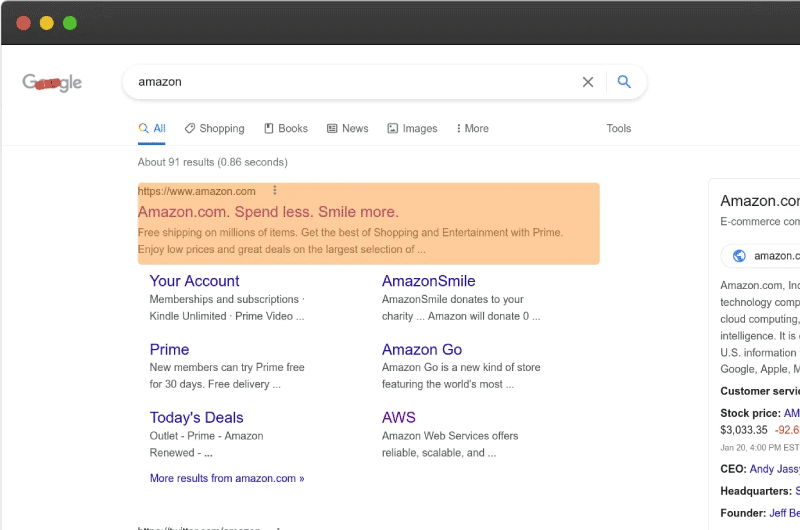
Task: Expand the More search categories menu
Action: pyautogui.click(x=472, y=129)
